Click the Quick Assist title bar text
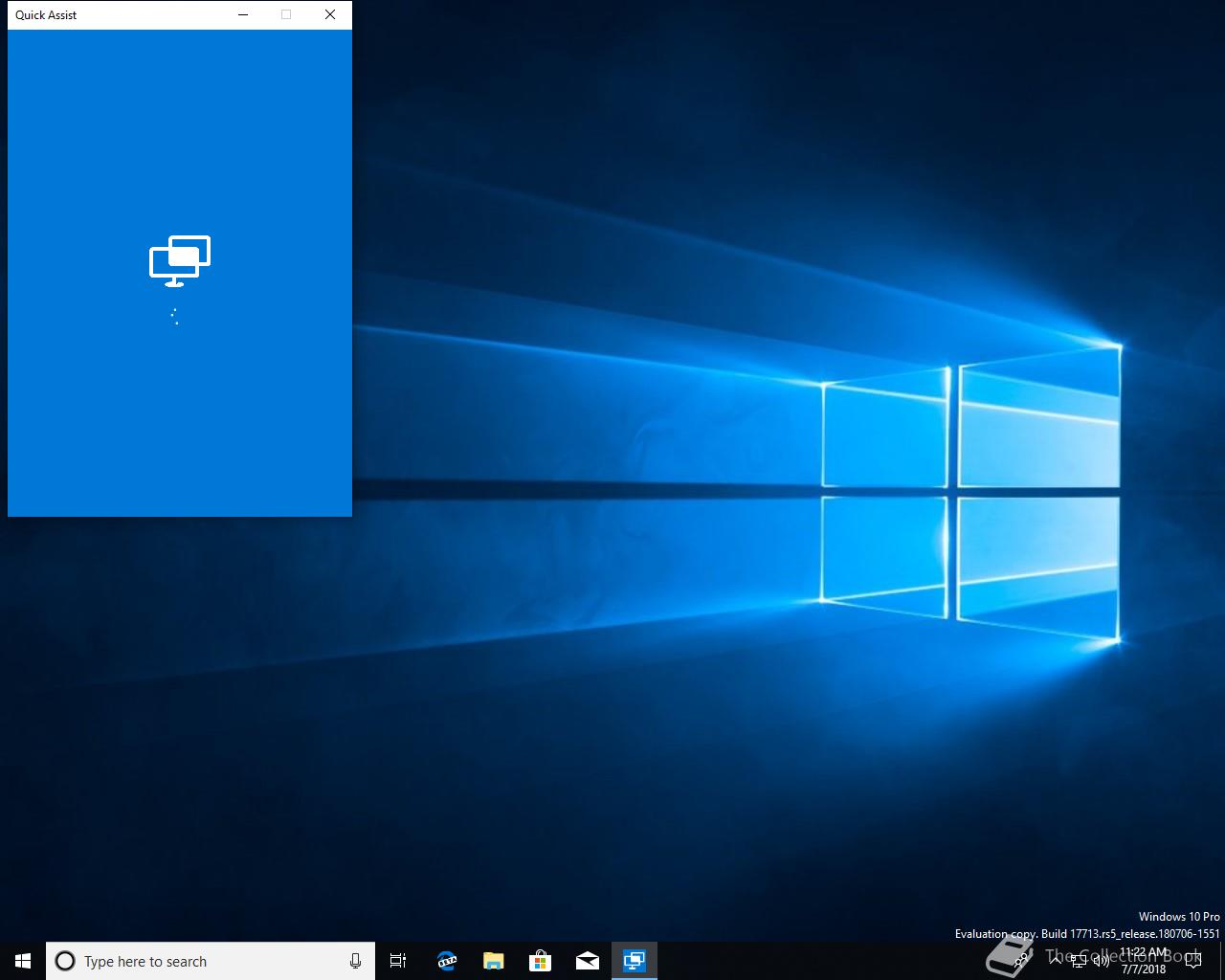This screenshot has height=980, width=1225. coord(46,14)
